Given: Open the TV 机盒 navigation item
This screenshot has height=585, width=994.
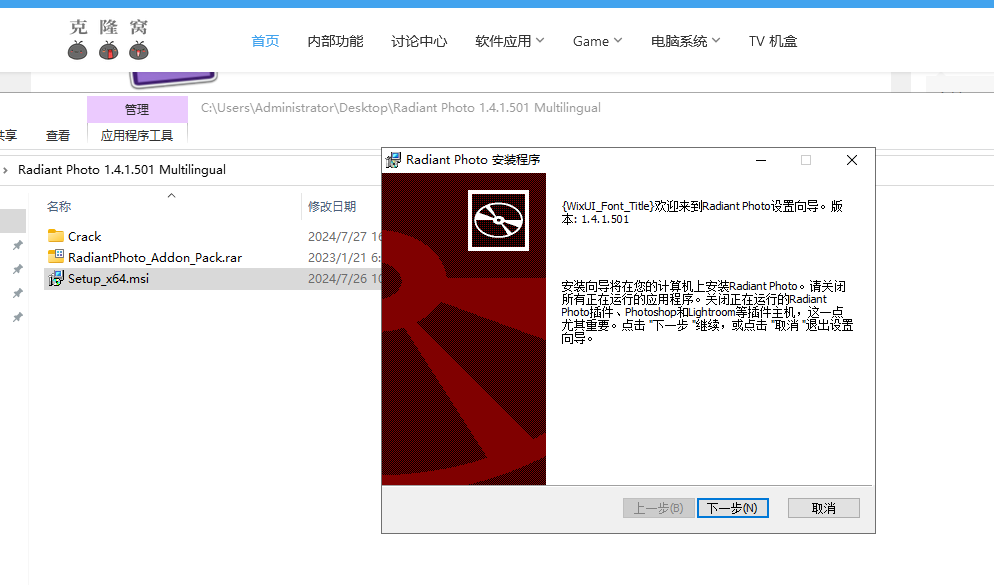Looking at the screenshot, I should click(x=773, y=41).
